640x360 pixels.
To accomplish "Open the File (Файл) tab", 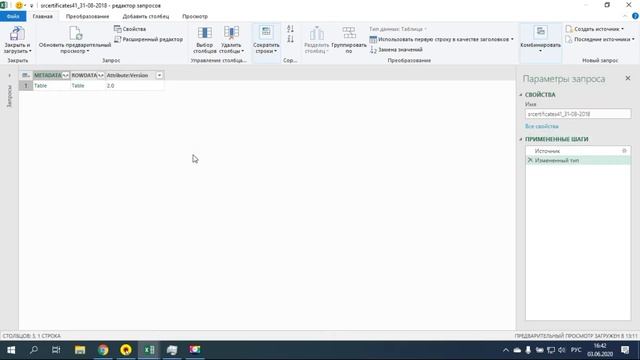I will (13, 16).
